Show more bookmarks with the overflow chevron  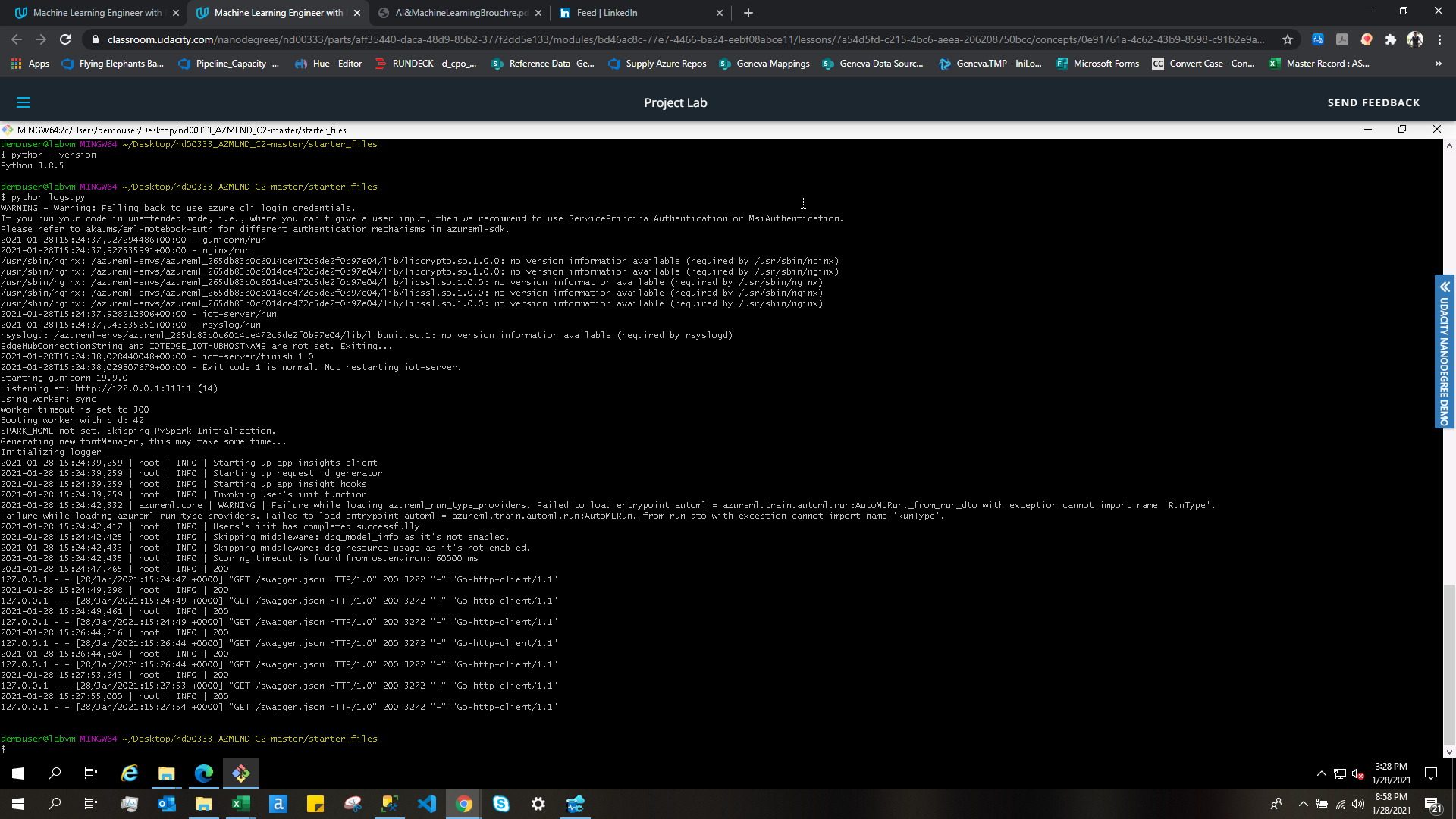1439,64
